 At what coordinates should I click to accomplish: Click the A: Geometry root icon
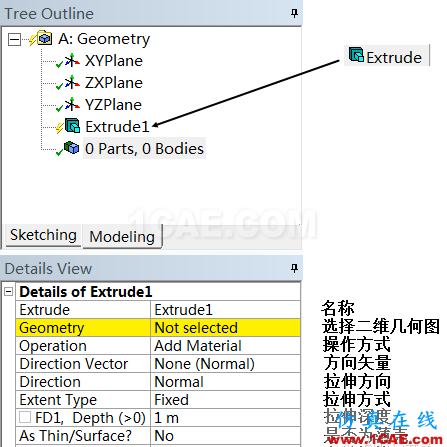pos(45,38)
